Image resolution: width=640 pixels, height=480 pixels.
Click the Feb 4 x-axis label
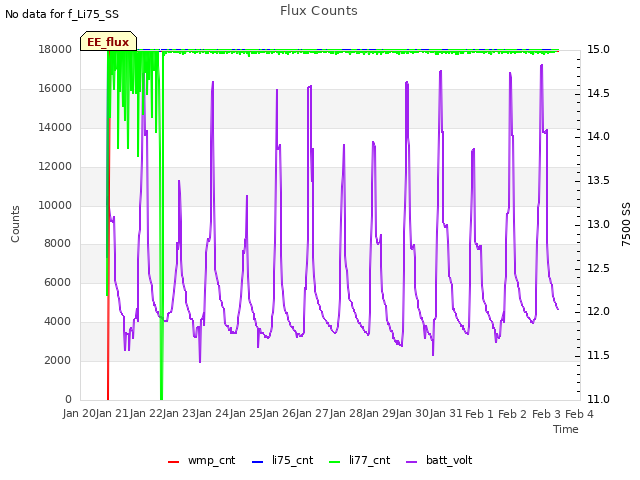[580, 414]
